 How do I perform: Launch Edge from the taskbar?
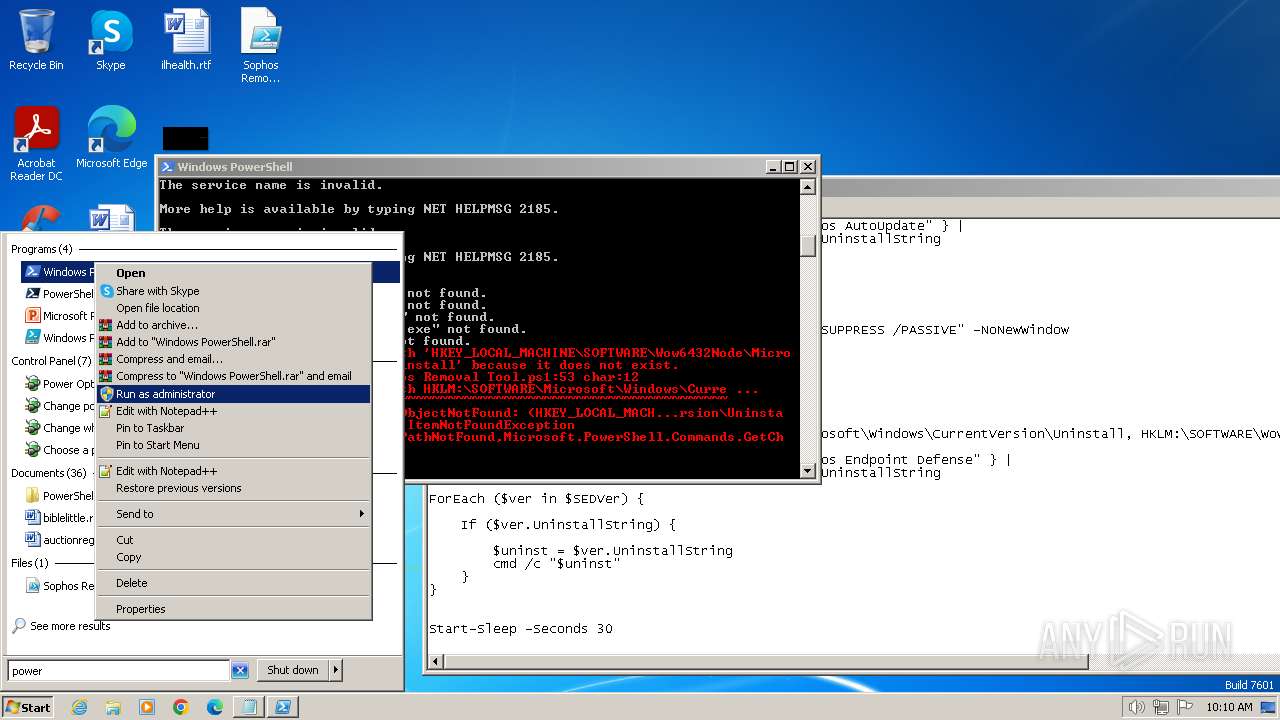[x=214, y=707]
